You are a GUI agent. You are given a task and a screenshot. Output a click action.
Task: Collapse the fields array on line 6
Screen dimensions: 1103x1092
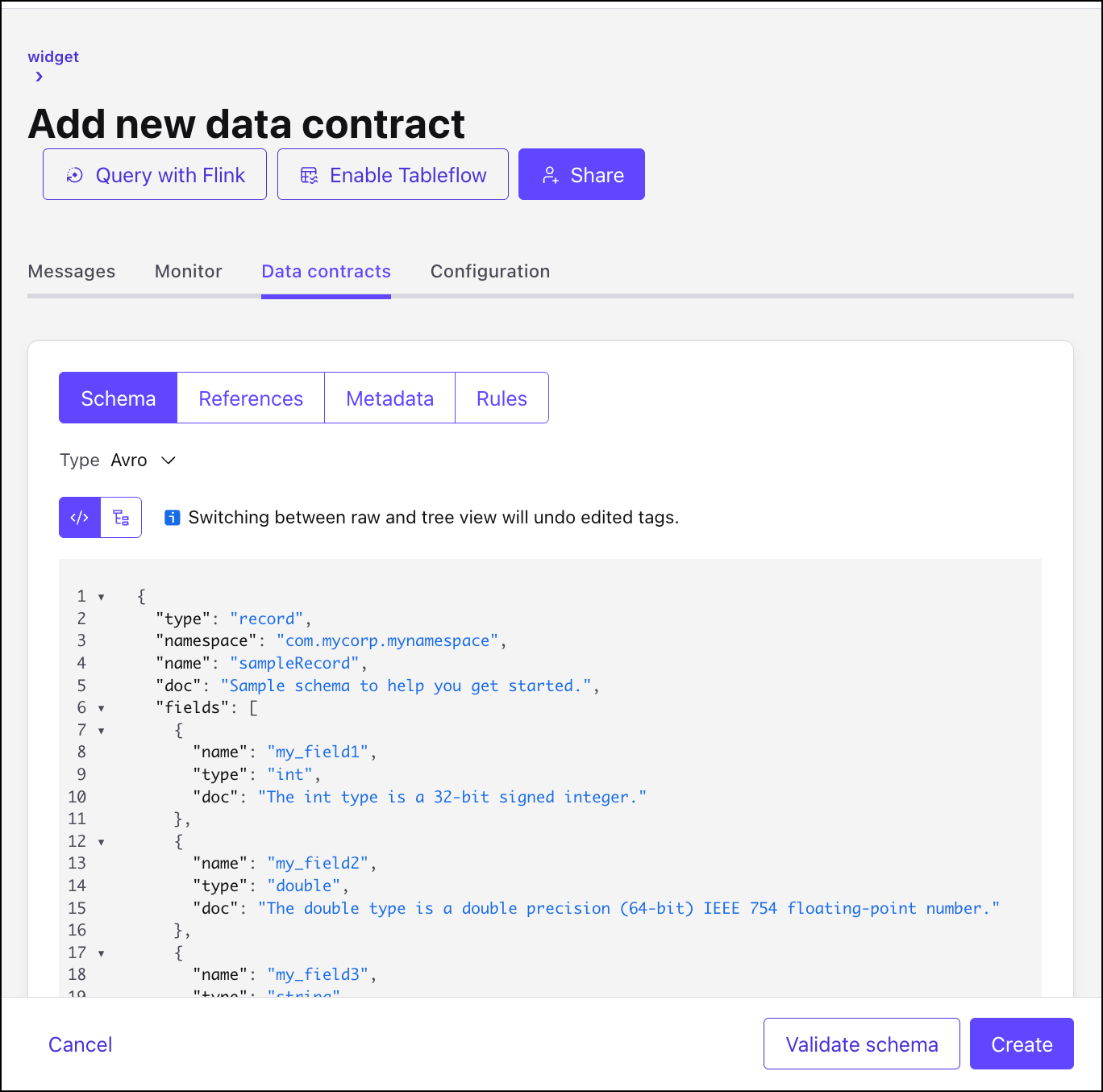tap(102, 708)
